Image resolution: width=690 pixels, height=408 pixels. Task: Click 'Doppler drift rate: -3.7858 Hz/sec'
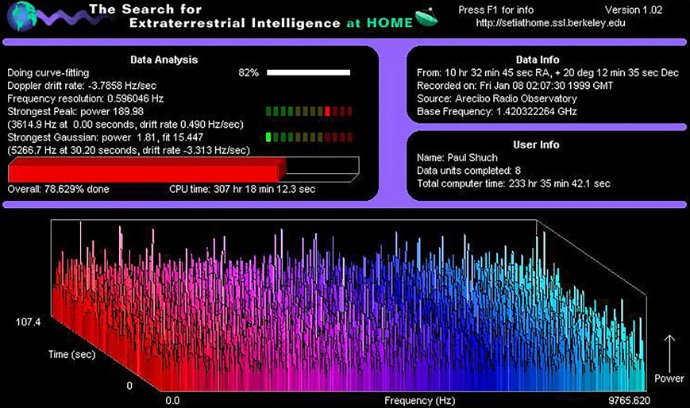tap(82, 85)
